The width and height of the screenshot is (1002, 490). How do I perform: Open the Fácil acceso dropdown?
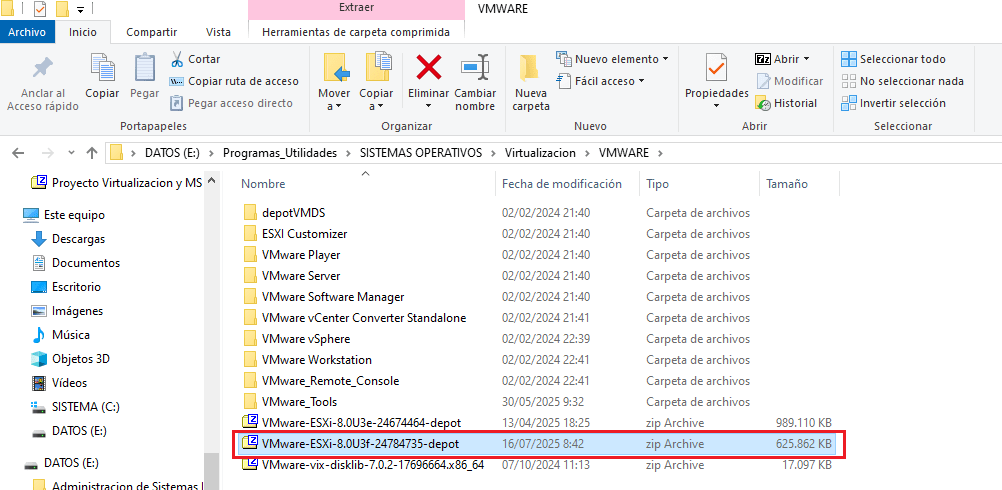(x=601, y=81)
